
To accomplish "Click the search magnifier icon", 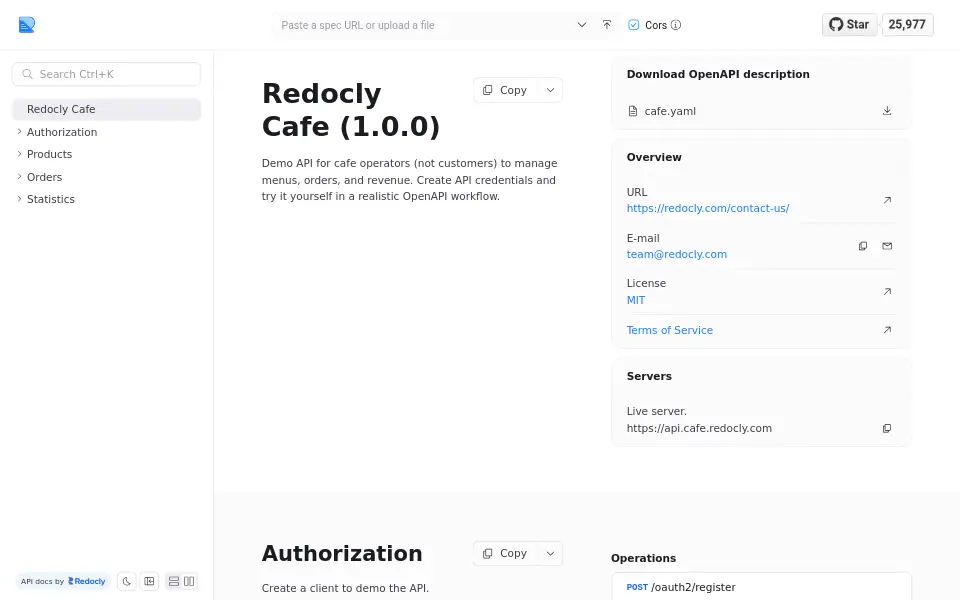I will pyautogui.click(x=28, y=74).
